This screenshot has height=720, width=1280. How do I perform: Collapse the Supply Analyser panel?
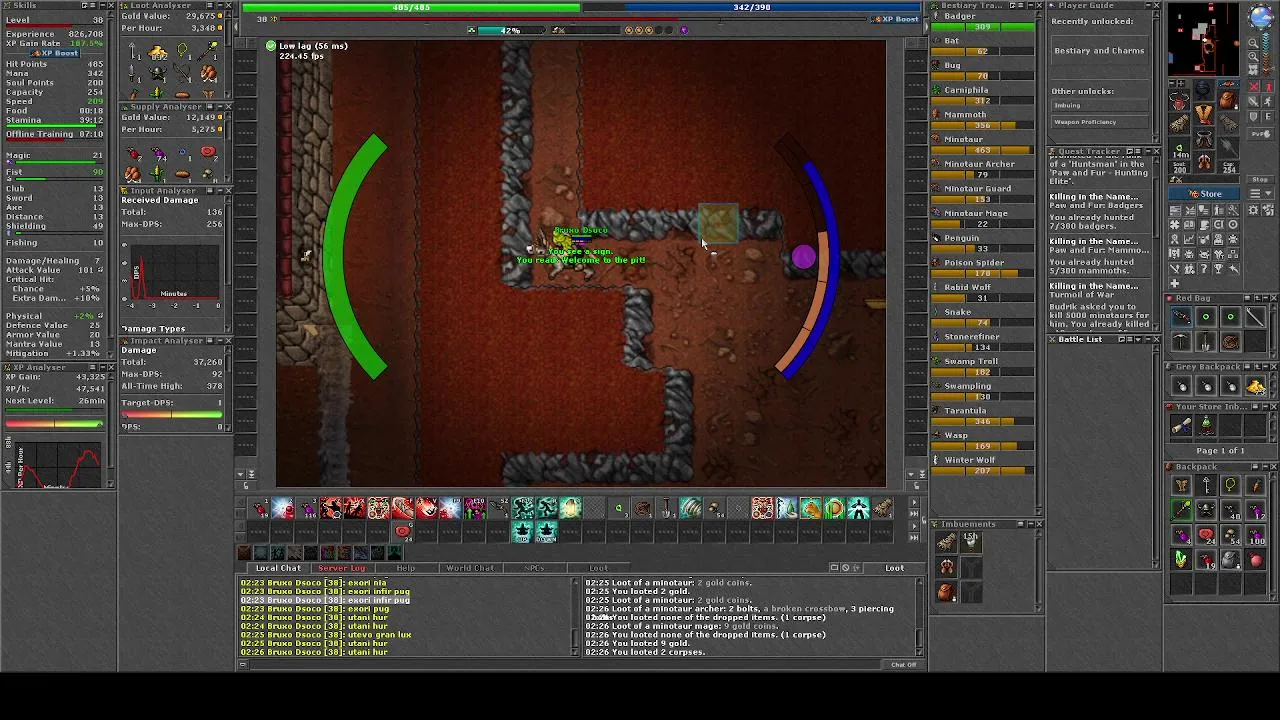click(219, 107)
